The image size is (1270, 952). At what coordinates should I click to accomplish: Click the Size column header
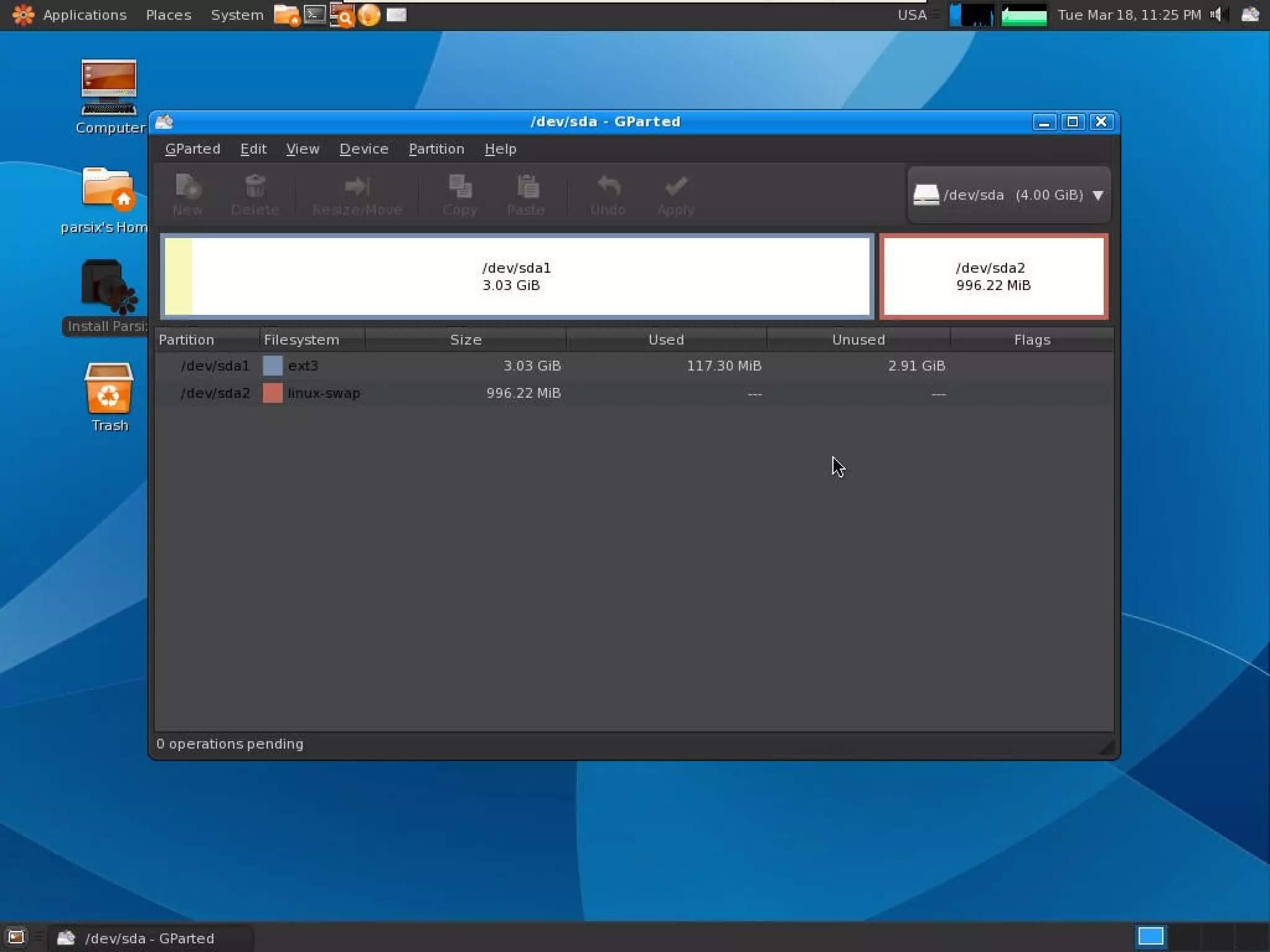click(x=465, y=340)
